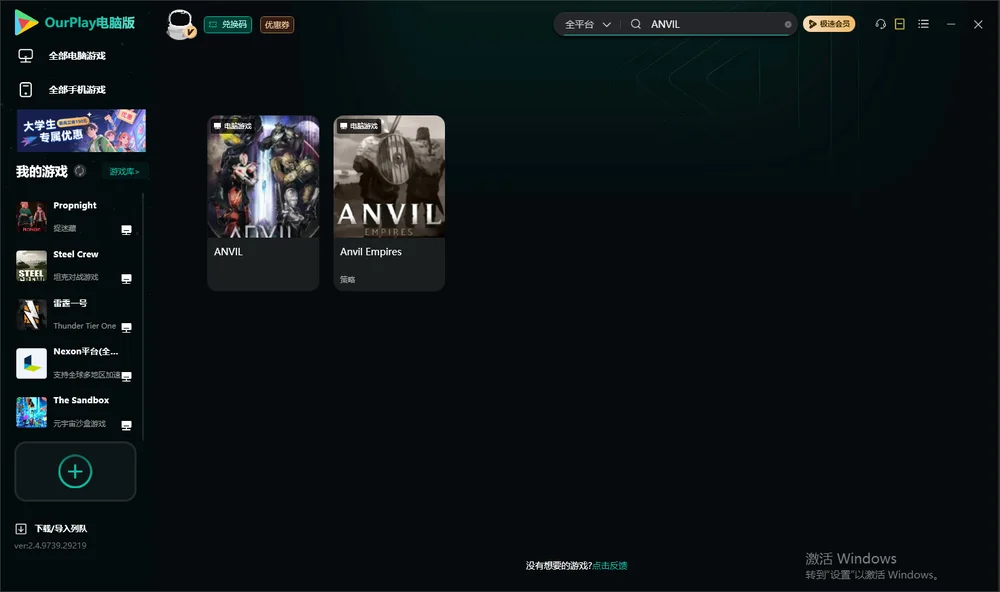Click the search magnifier icon
The image size is (1000, 592).
click(636, 24)
